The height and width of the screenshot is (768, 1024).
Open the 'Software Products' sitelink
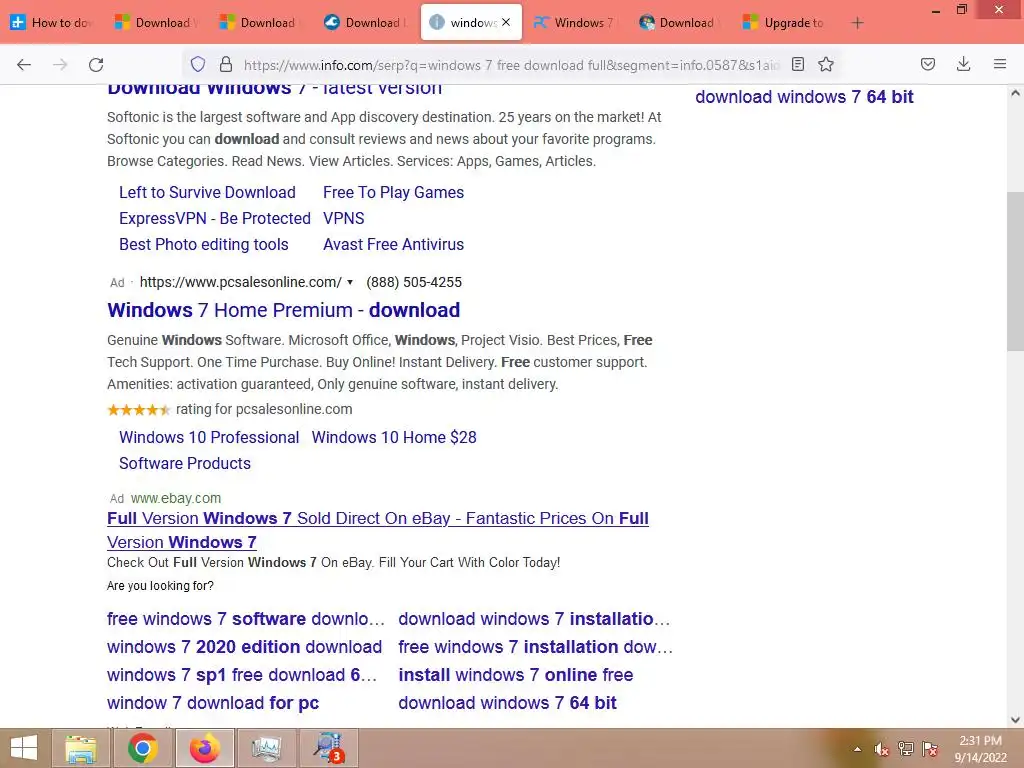click(x=185, y=464)
